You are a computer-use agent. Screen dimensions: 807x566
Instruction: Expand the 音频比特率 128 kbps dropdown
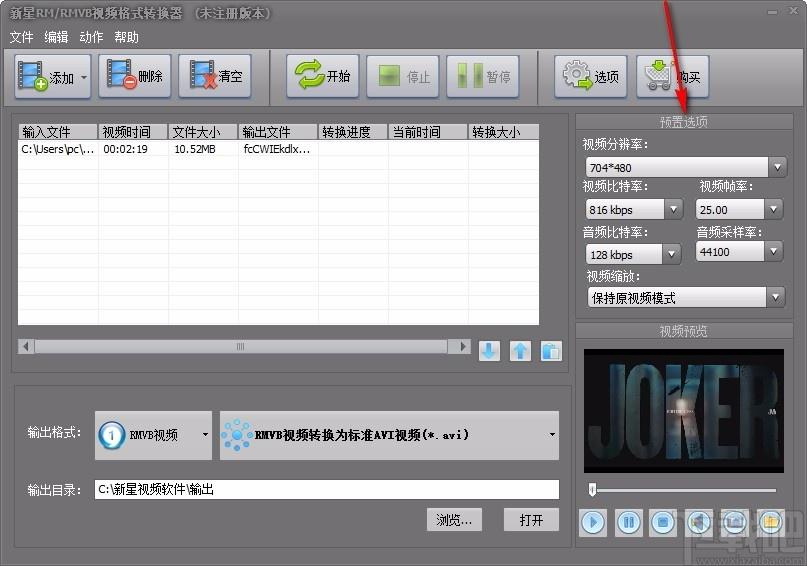tap(671, 254)
